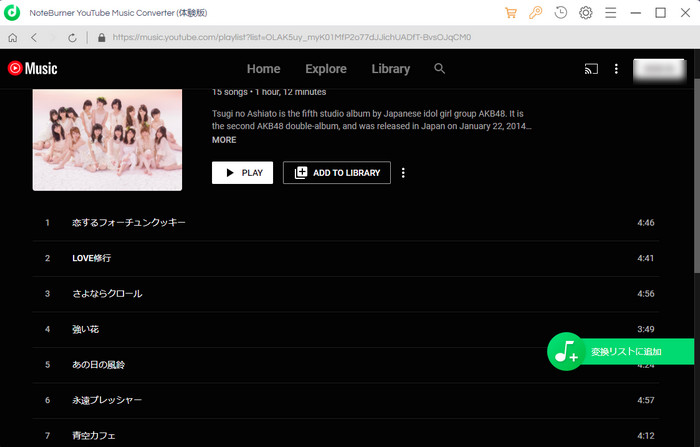Select track 永遠プレッシャー

107,400
